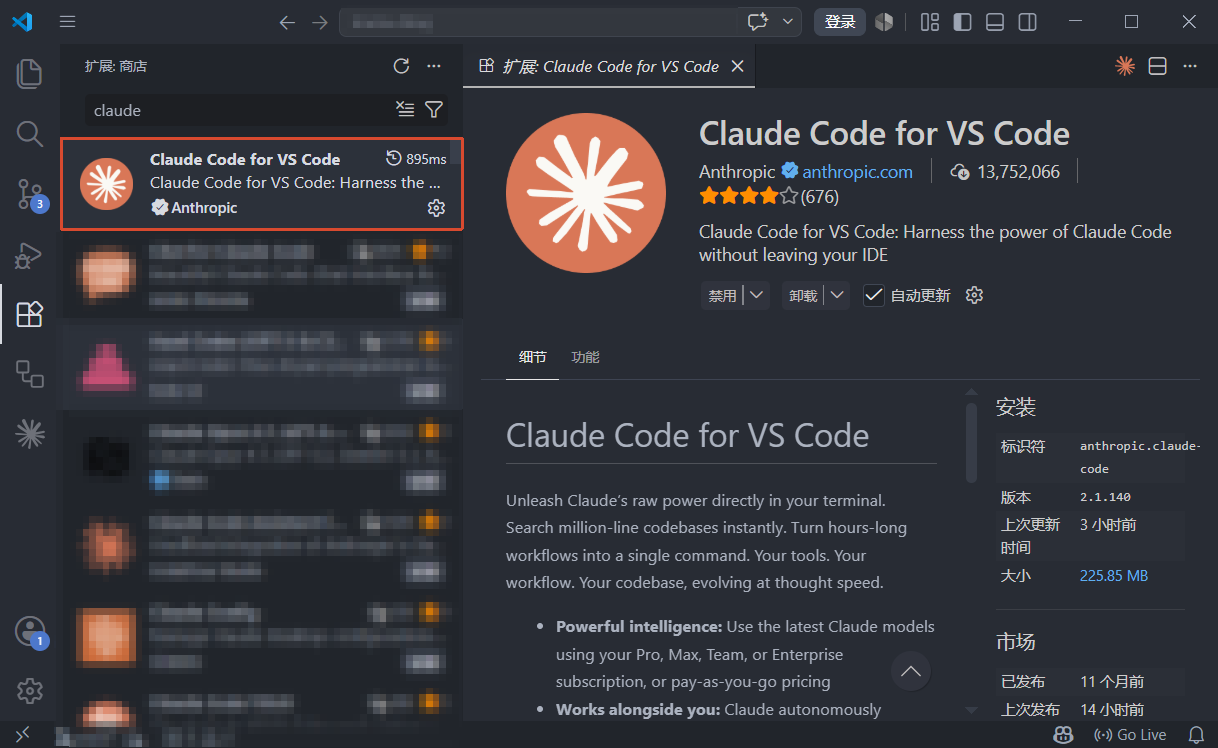The width and height of the screenshot is (1218, 748).
Task: Open the chat icon in title bar
Action: coord(758,21)
